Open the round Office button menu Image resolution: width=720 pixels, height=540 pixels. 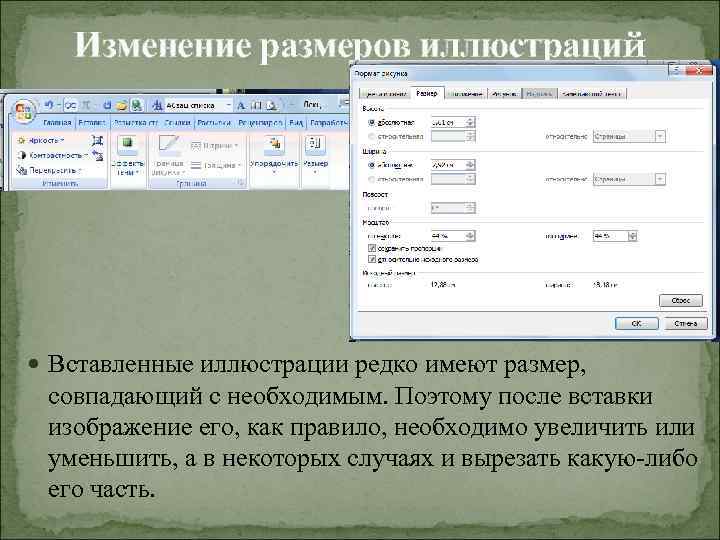pos(24,112)
